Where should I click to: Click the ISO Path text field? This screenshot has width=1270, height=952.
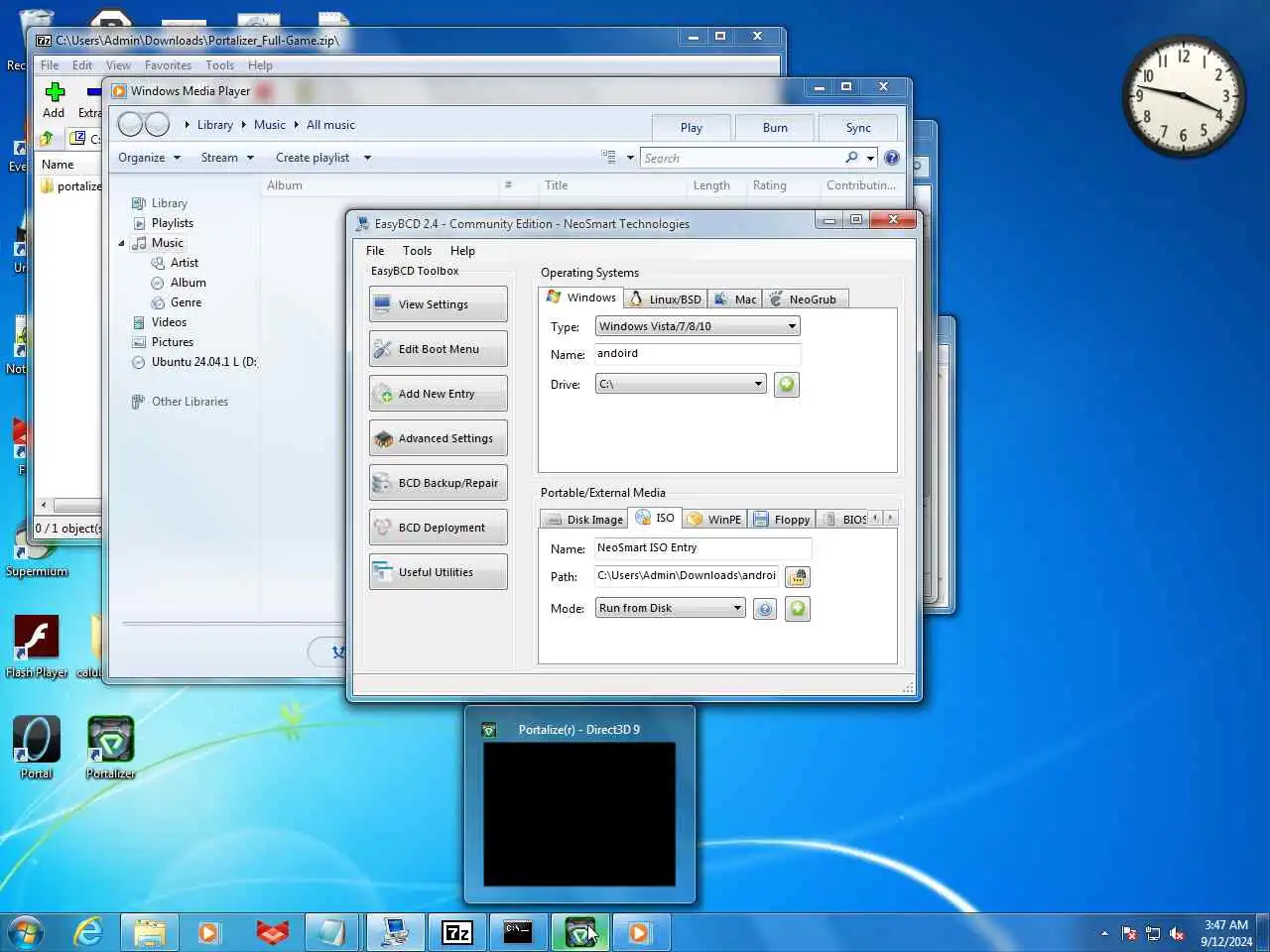click(687, 575)
